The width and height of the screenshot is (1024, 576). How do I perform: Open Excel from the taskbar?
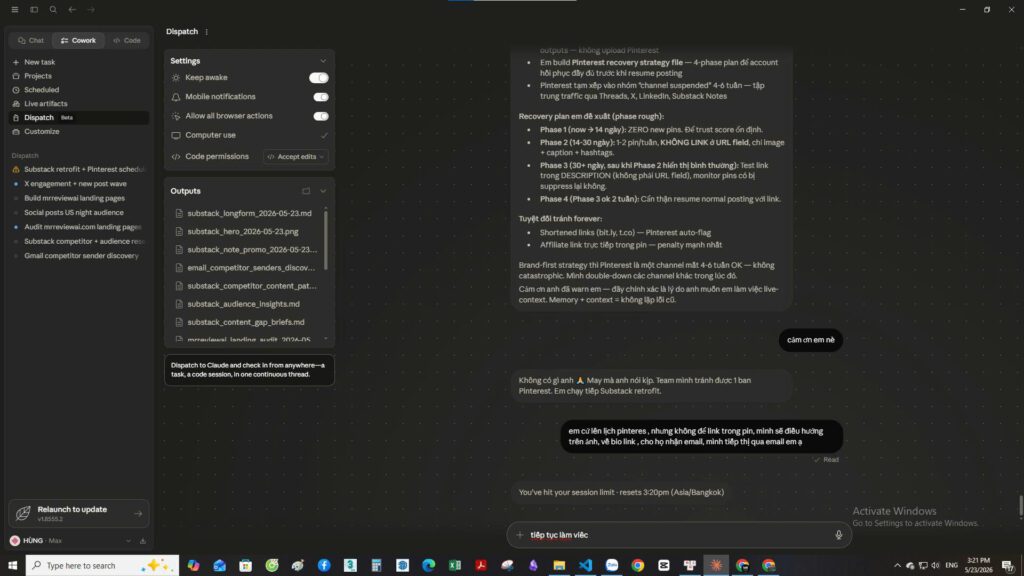coord(455,565)
